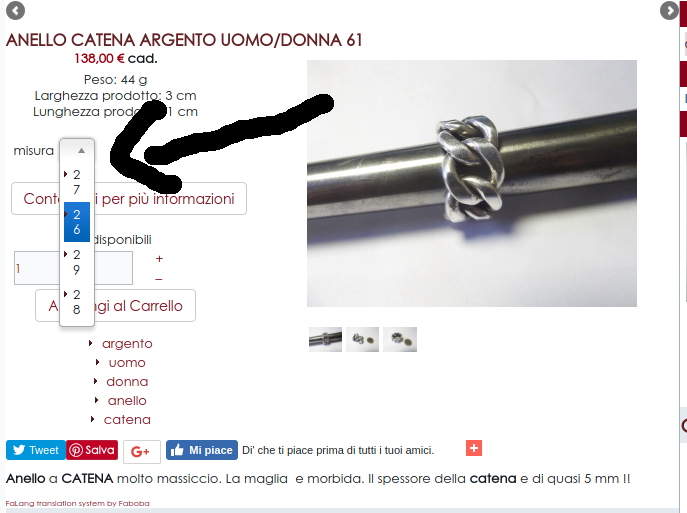
Task: View third ring thumbnail image
Action: click(400, 340)
